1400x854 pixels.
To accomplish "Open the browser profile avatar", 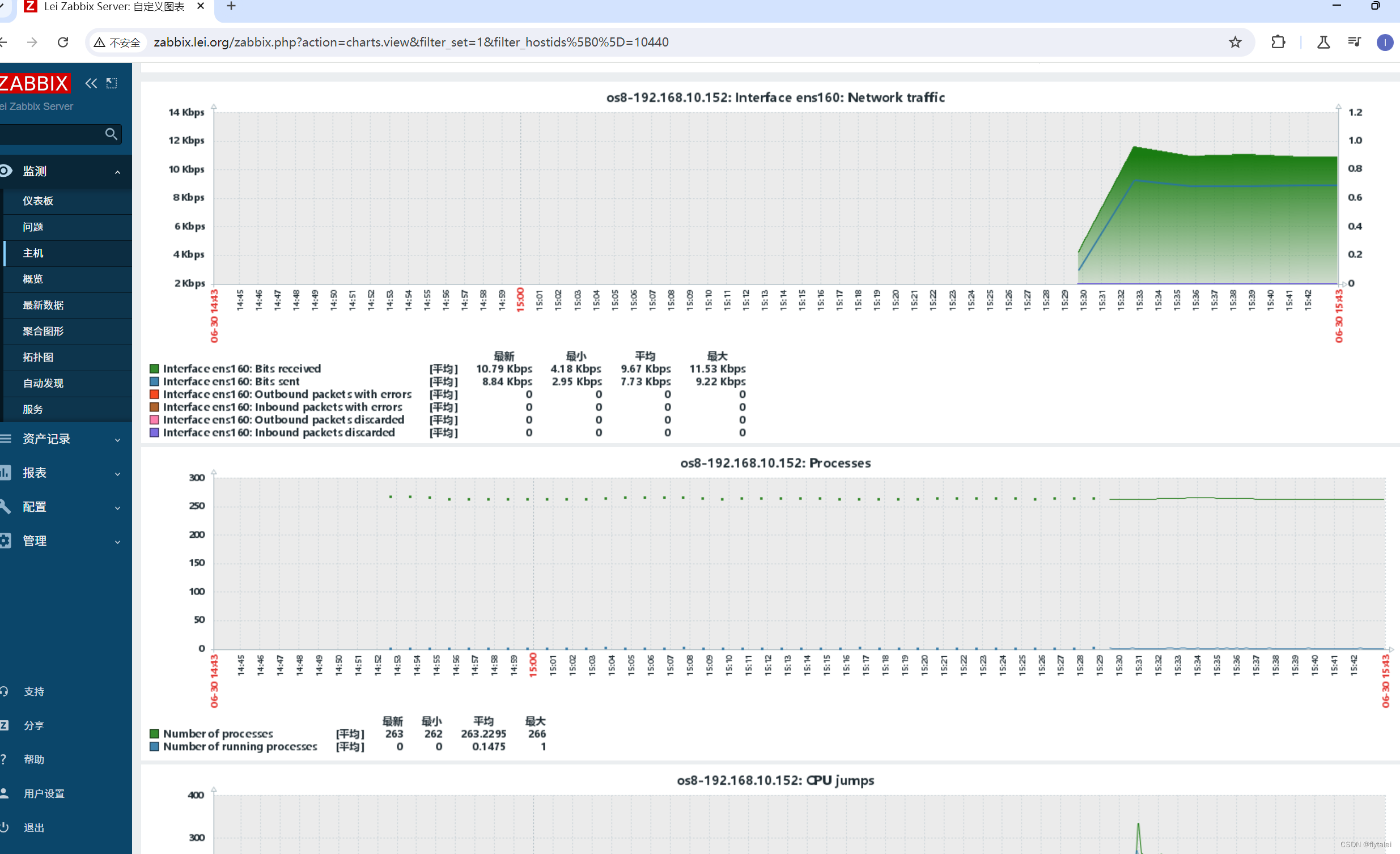I will (1385, 42).
